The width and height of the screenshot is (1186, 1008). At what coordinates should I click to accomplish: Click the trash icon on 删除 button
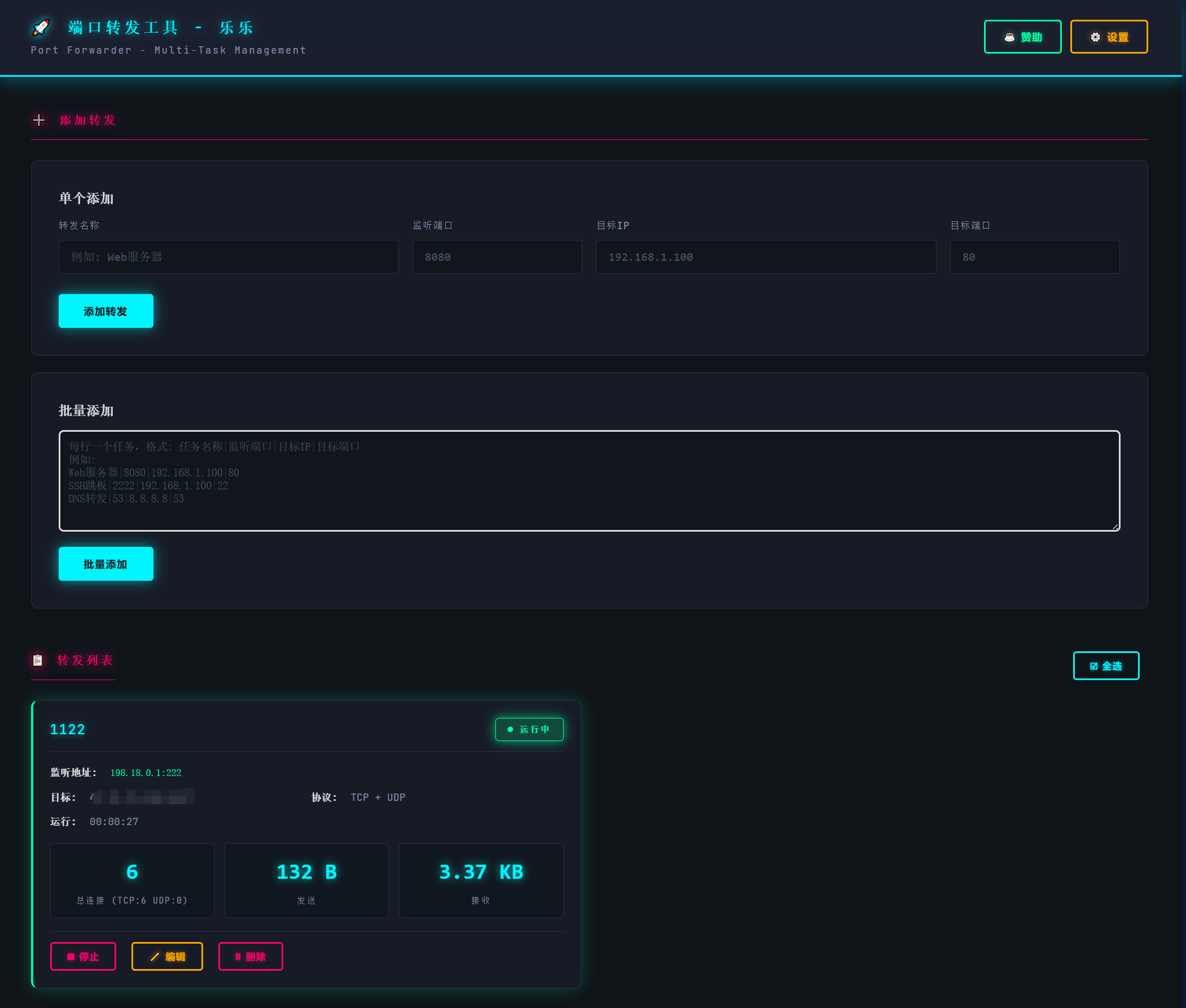238,956
